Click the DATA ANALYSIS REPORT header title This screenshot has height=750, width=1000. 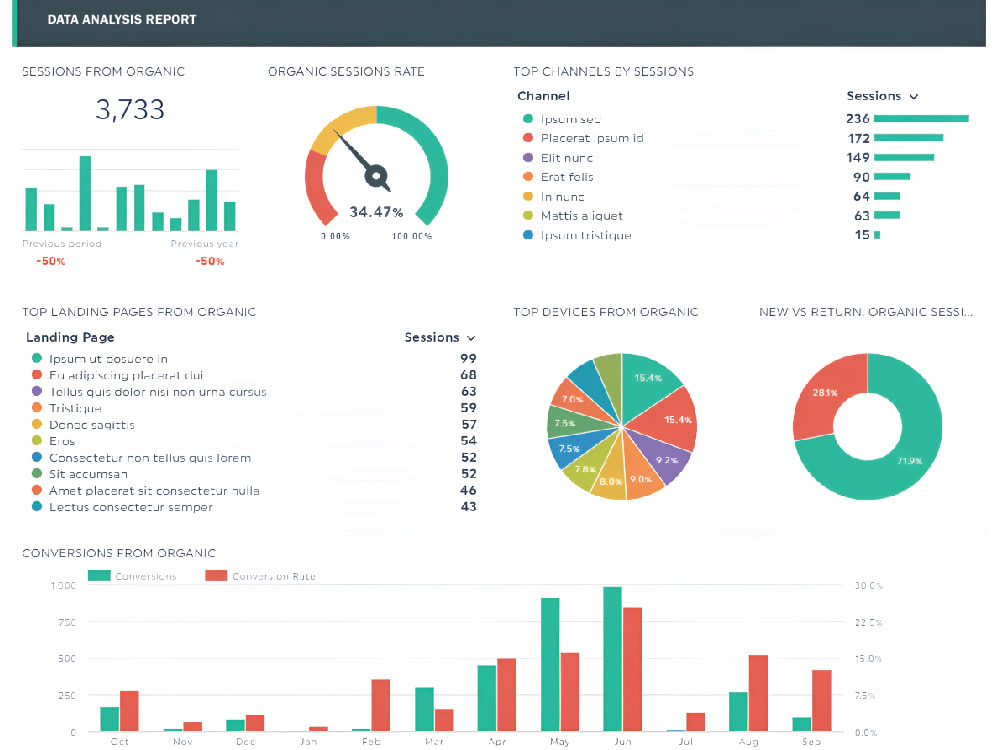click(x=121, y=19)
